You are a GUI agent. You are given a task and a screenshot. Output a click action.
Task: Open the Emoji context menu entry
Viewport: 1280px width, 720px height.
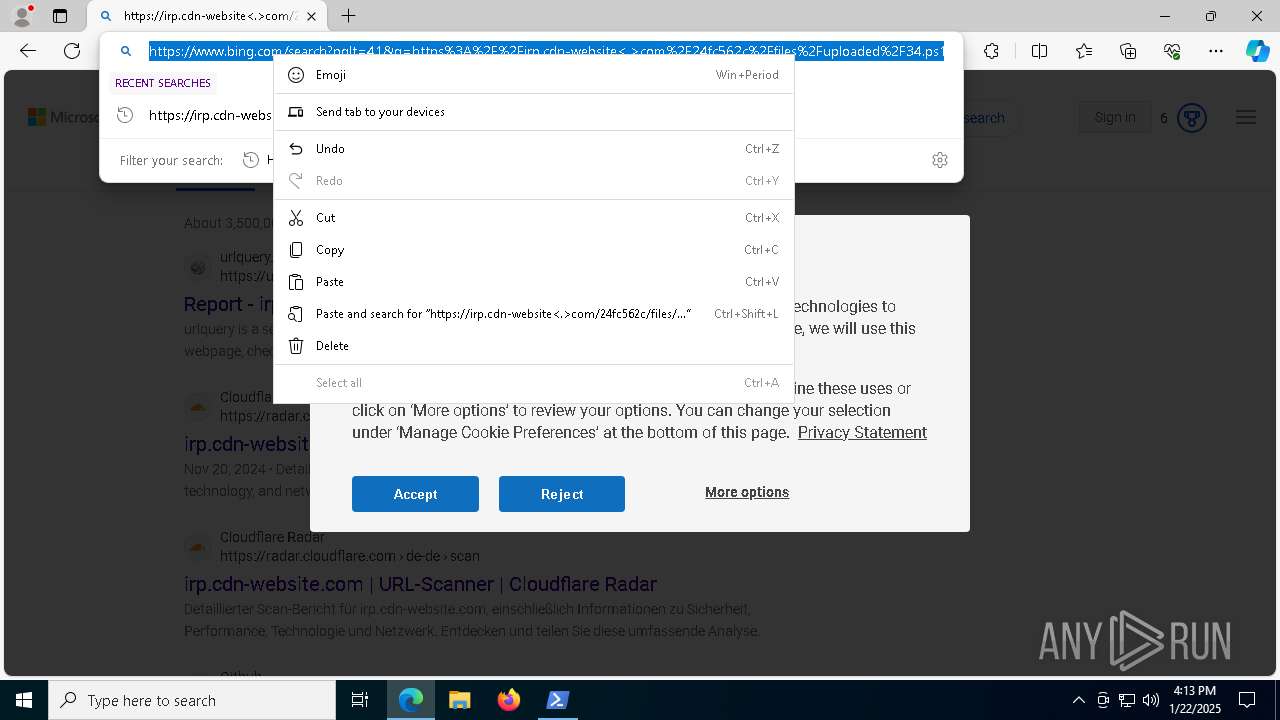[x=534, y=75]
